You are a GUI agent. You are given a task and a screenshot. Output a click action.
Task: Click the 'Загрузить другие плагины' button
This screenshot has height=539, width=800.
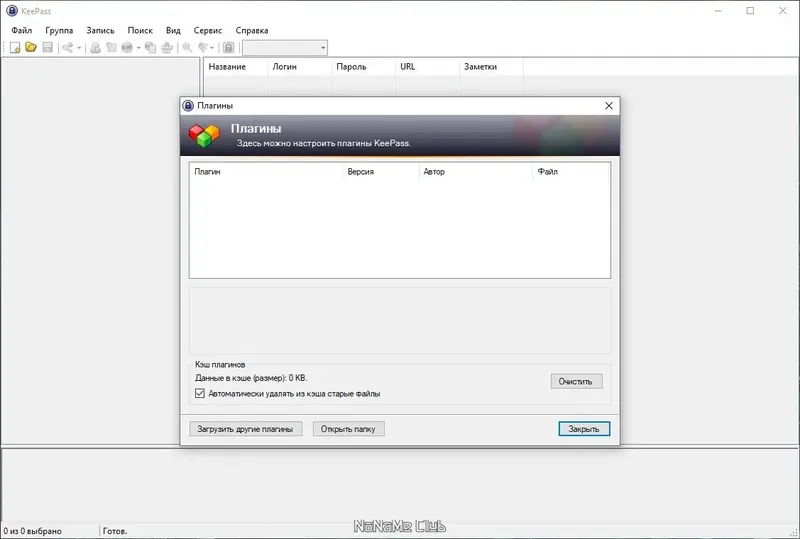coord(245,429)
